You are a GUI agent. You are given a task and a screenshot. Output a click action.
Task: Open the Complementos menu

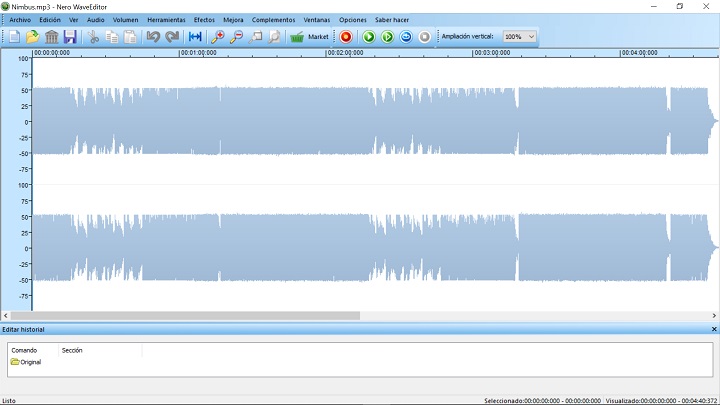[273, 20]
